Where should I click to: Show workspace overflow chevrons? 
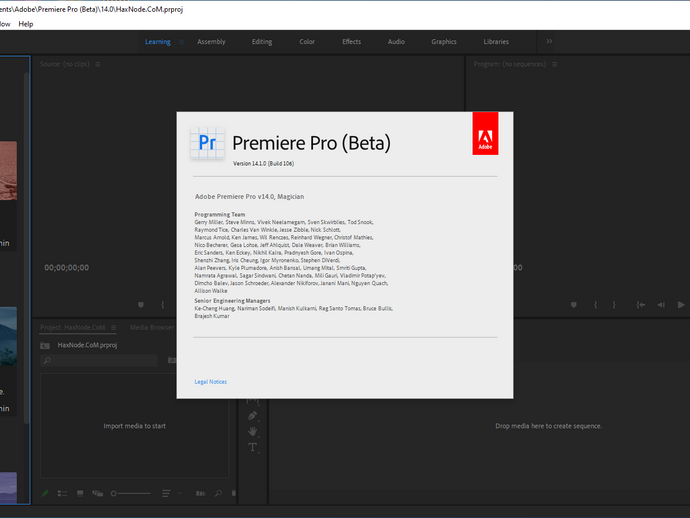coord(549,41)
